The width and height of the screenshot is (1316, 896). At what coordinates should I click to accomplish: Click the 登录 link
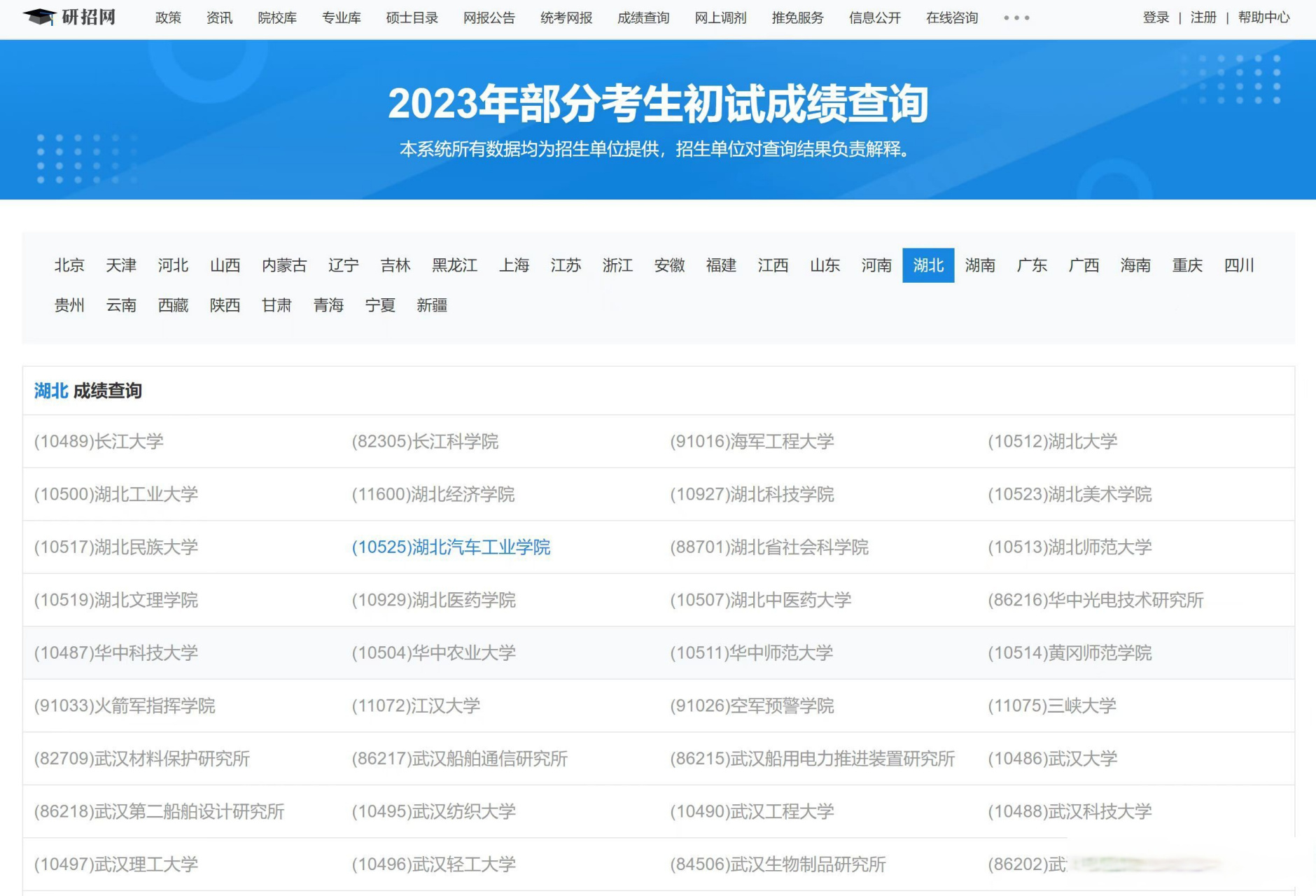click(x=1156, y=17)
